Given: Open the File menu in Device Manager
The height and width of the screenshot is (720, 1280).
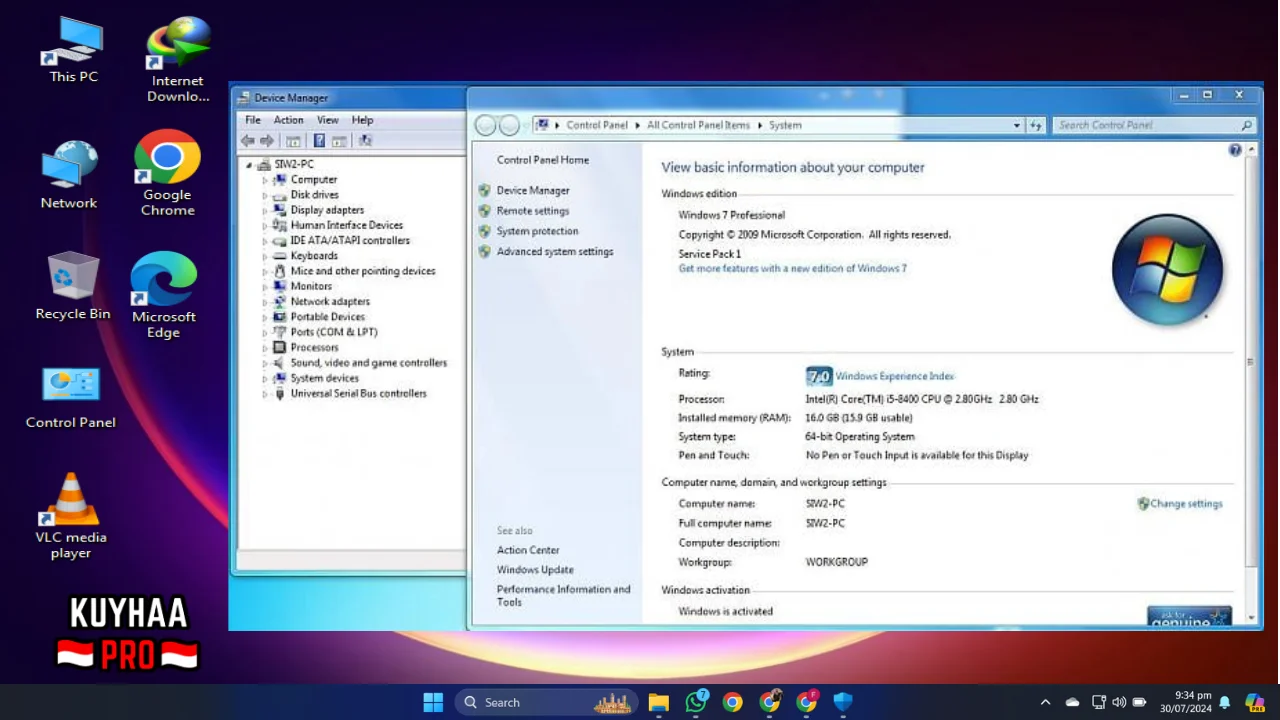Looking at the screenshot, I should (x=253, y=120).
